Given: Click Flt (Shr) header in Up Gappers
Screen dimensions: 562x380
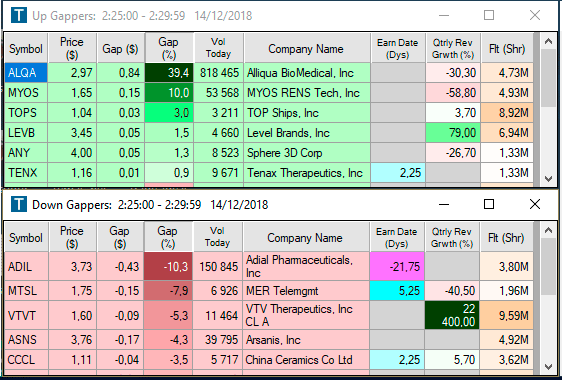Looking at the screenshot, I should coord(507,48).
